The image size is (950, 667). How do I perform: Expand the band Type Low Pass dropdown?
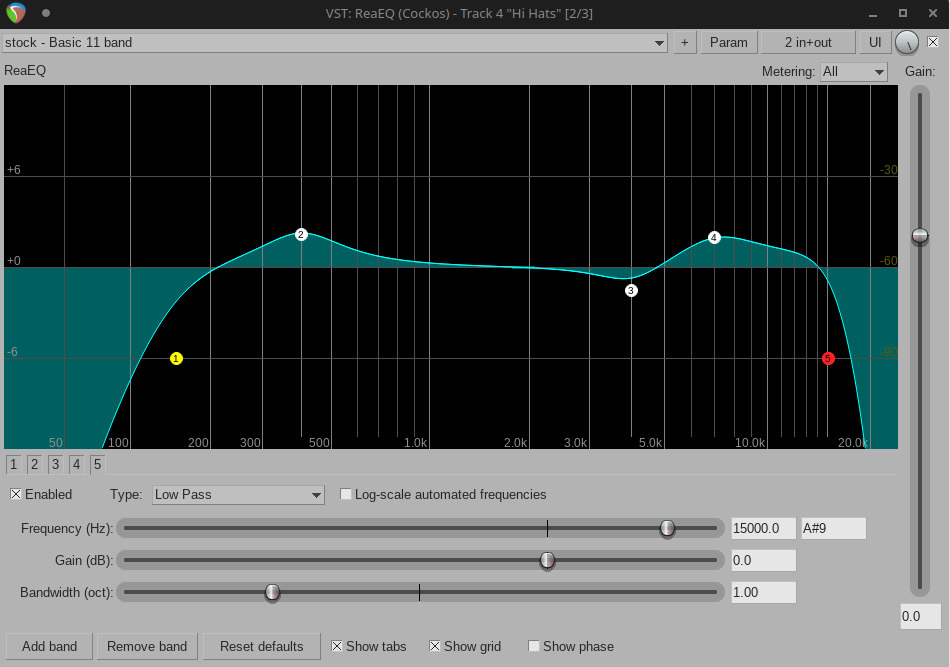point(238,495)
